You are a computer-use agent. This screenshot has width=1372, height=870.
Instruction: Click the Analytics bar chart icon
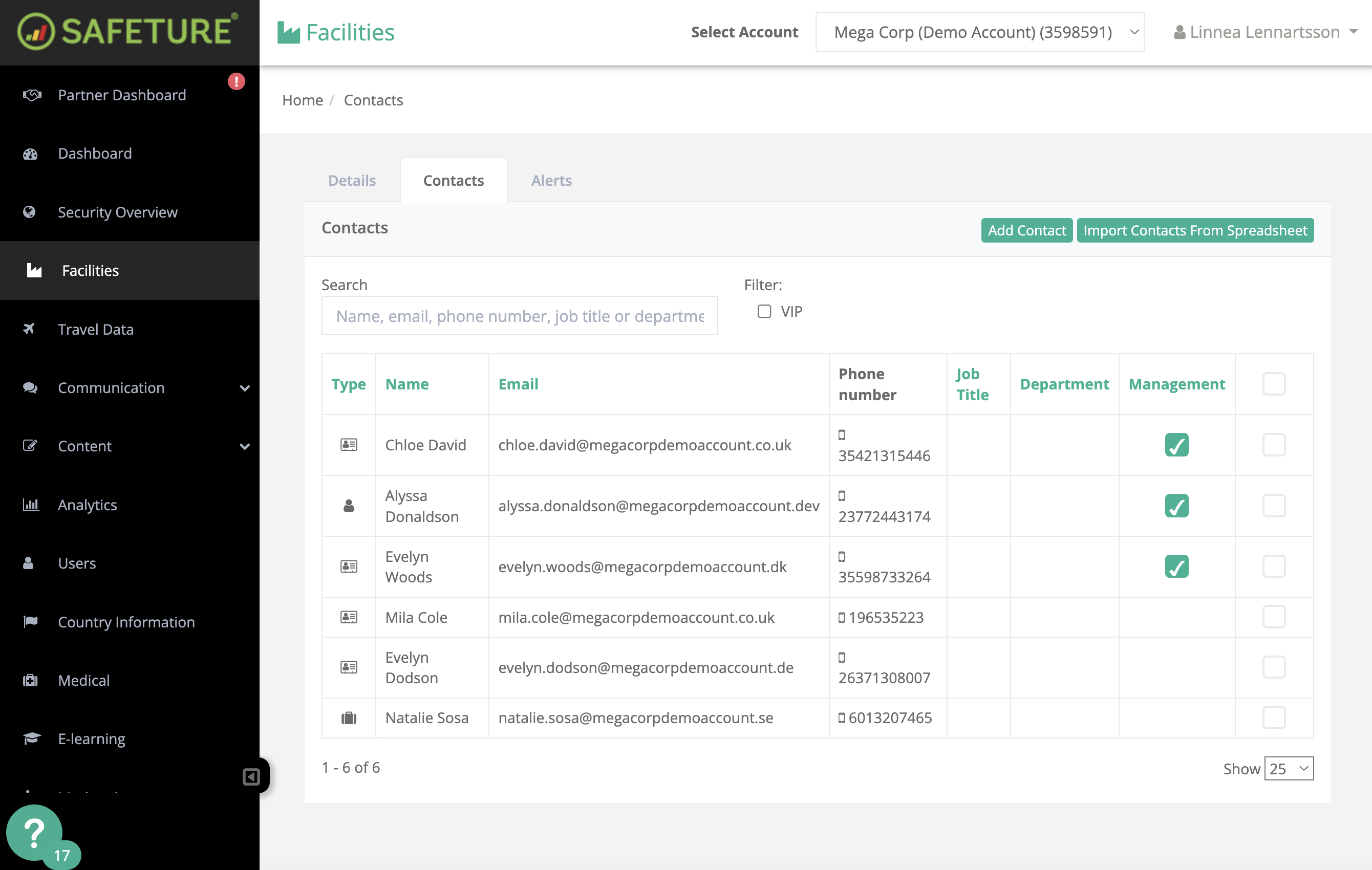(x=31, y=504)
